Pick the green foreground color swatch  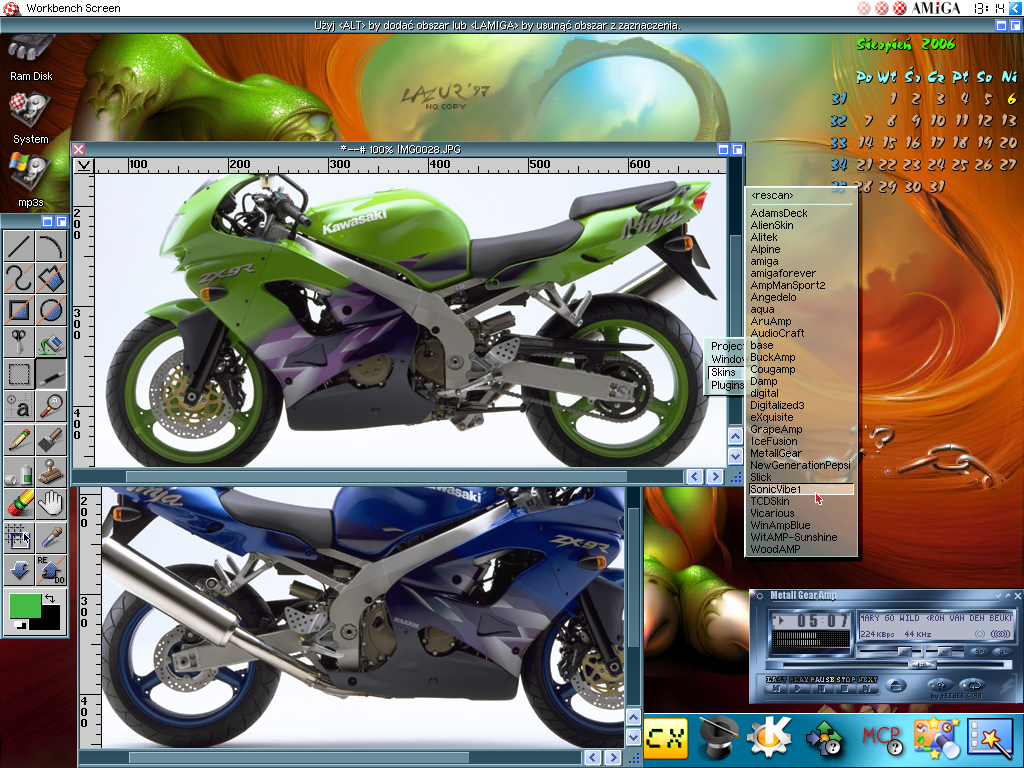pyautogui.click(x=25, y=605)
